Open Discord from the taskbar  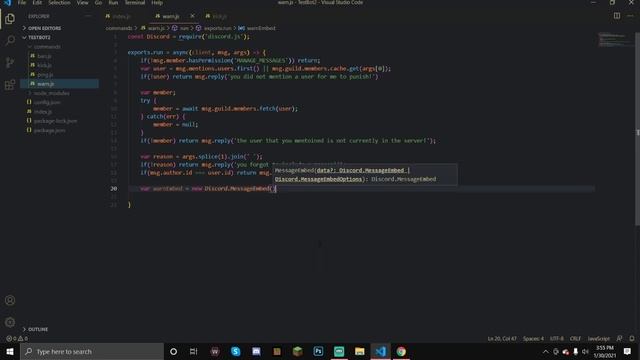click(256, 351)
